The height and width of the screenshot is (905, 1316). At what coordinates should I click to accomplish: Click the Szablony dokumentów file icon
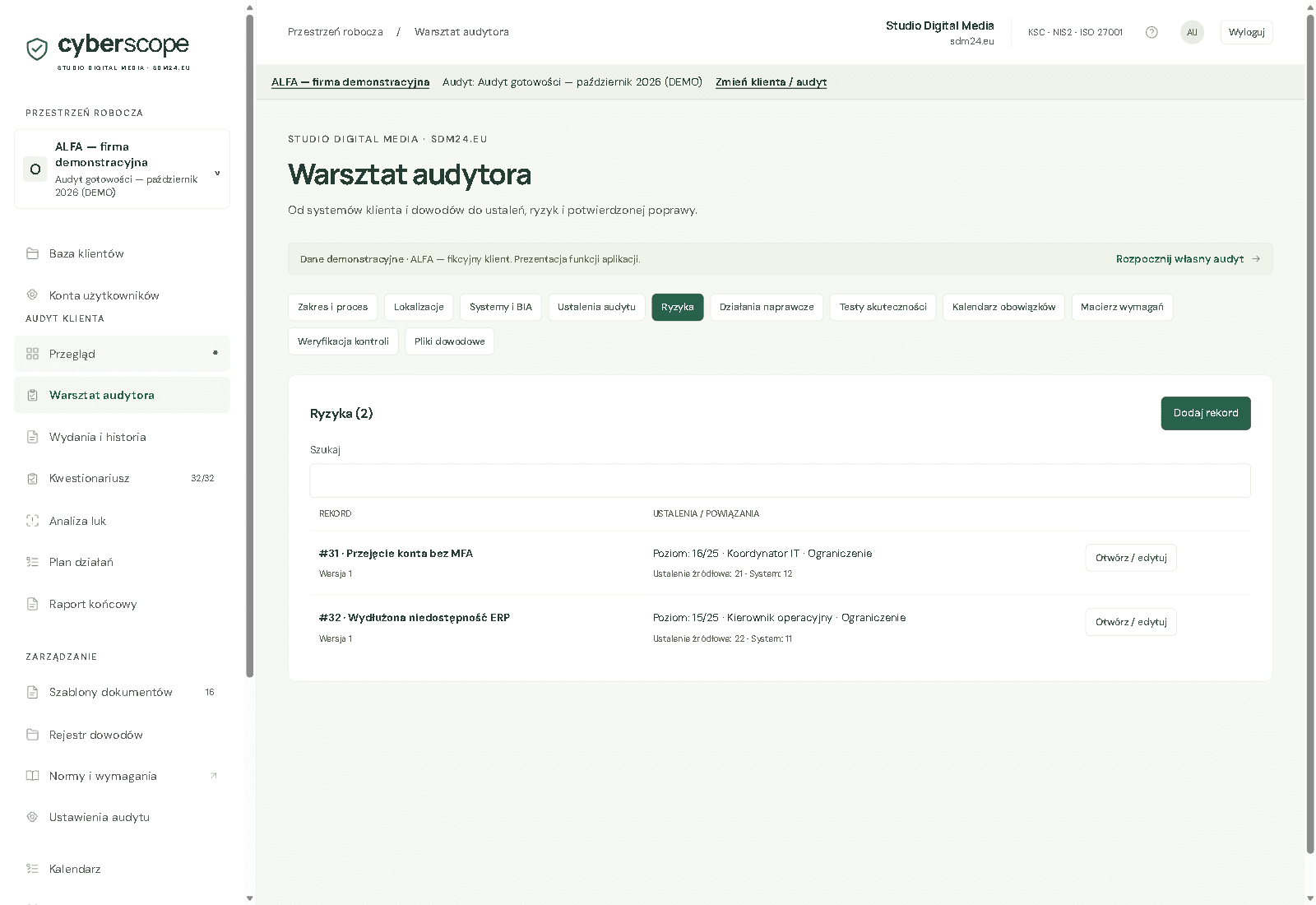33,692
